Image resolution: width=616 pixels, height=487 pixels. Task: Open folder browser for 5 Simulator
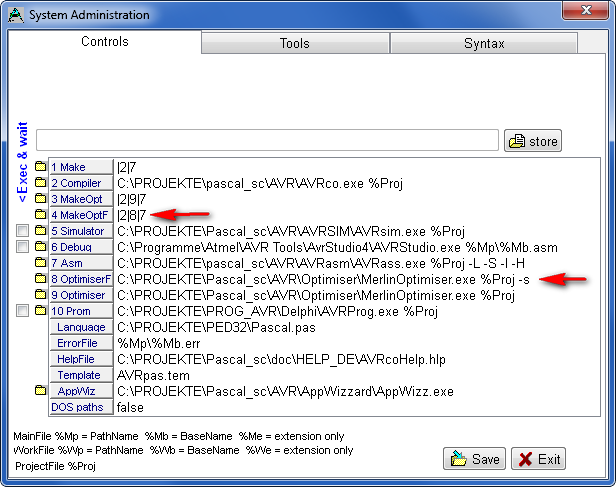pos(40,231)
